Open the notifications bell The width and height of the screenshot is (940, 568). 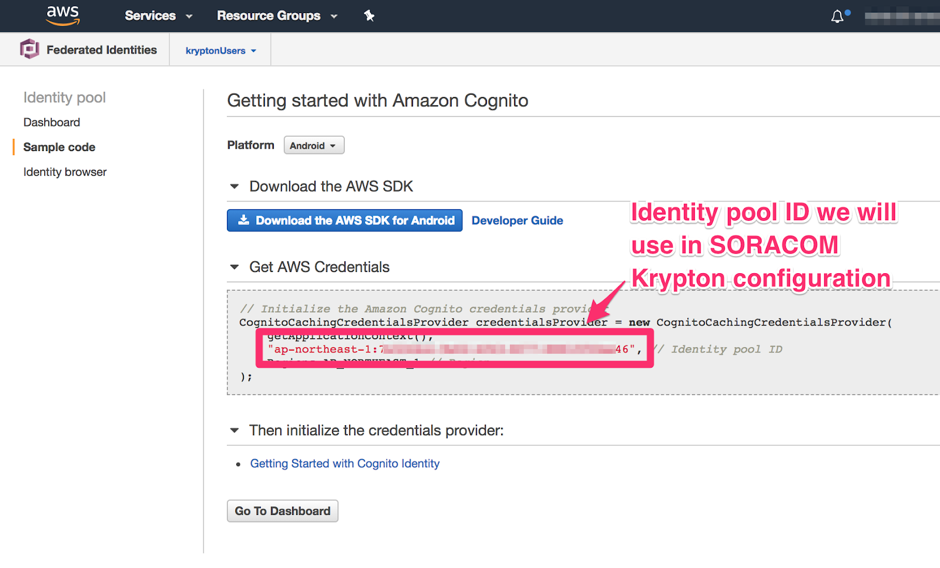[x=837, y=16]
